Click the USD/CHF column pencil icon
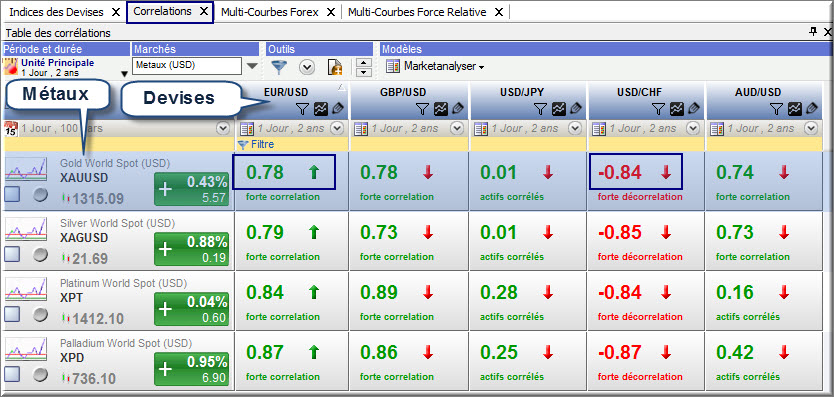This screenshot has width=834, height=397. [x=693, y=109]
